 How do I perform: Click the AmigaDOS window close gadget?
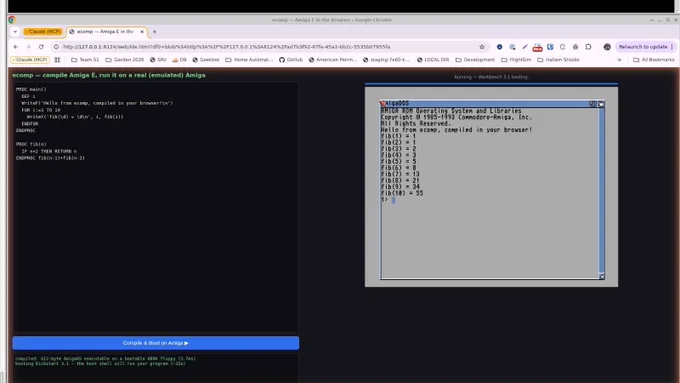coord(383,103)
